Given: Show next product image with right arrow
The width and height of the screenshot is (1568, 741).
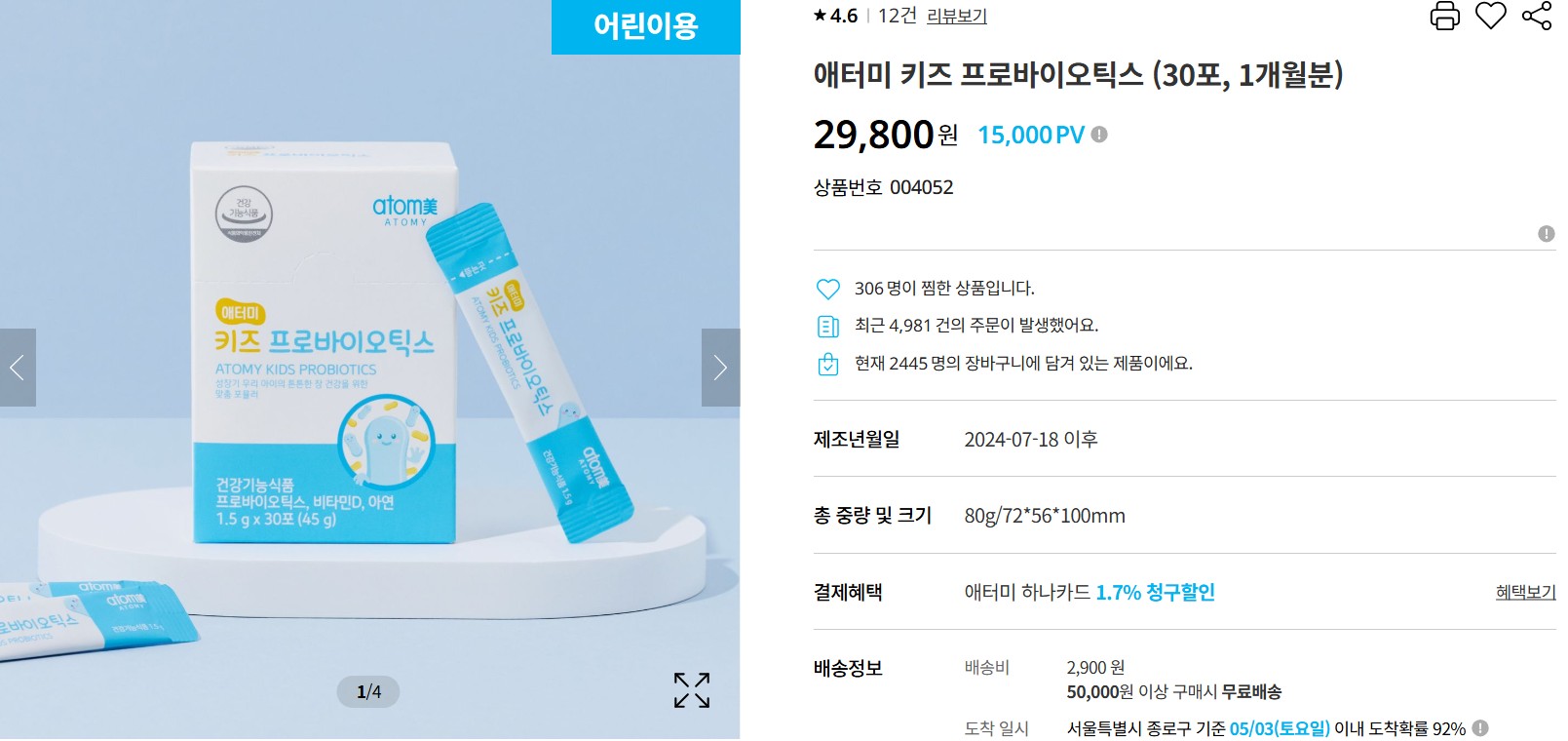Looking at the screenshot, I should coord(720,368).
